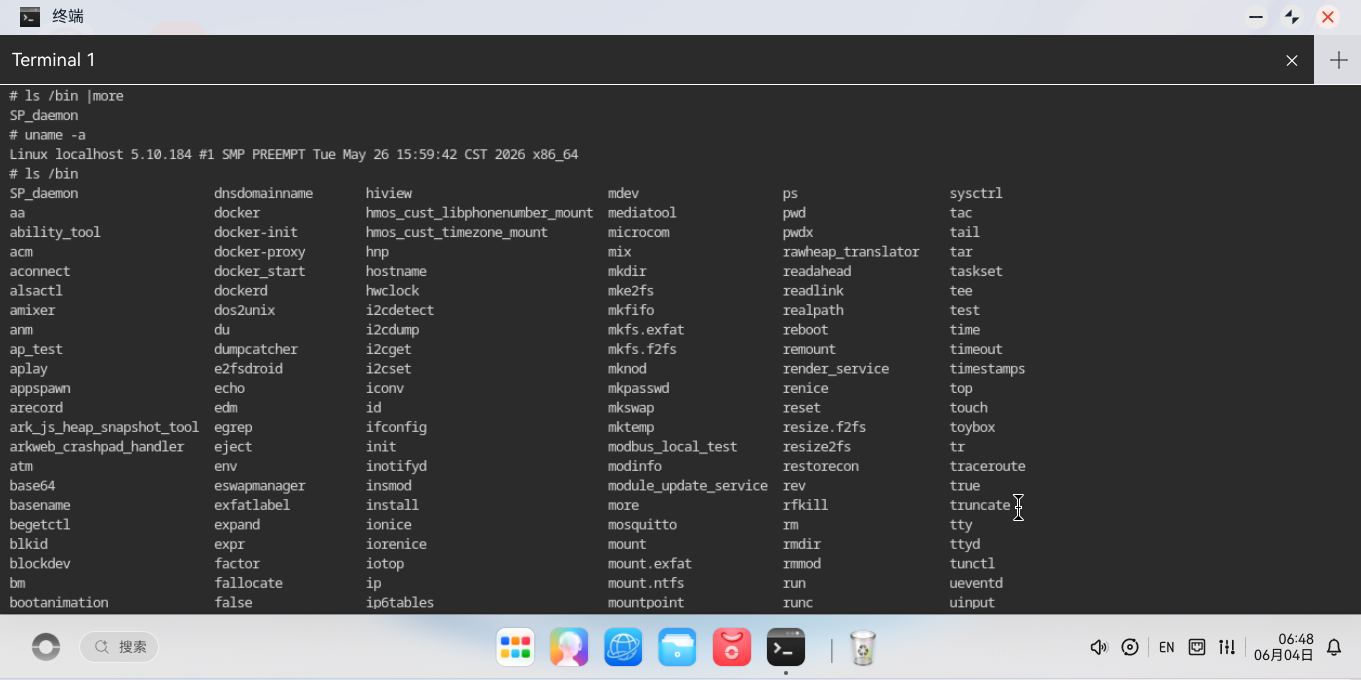Minimize the terminal window
Image resolution: width=1361 pixels, height=680 pixels.
pos(1256,17)
